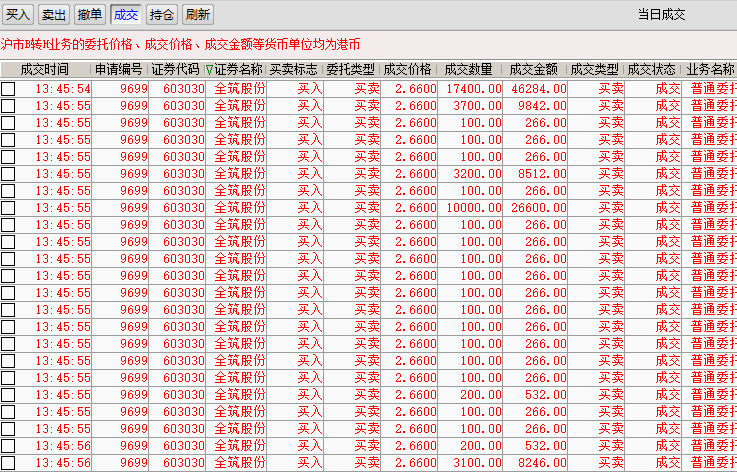737x472 pixels.
Task: Tick checkbox for the 3100.00 quantity row
Action: 8,463
